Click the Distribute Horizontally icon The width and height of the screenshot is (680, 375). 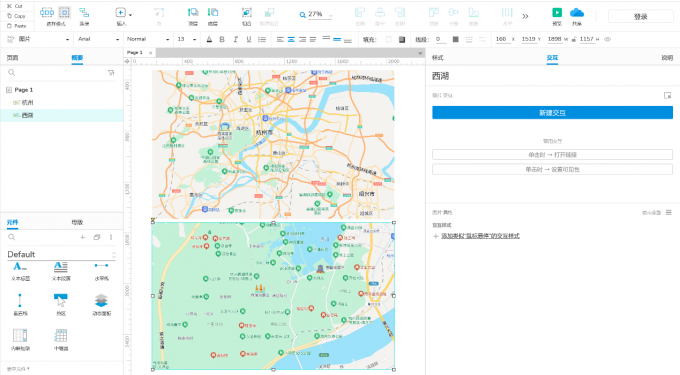pyautogui.click(x=507, y=13)
